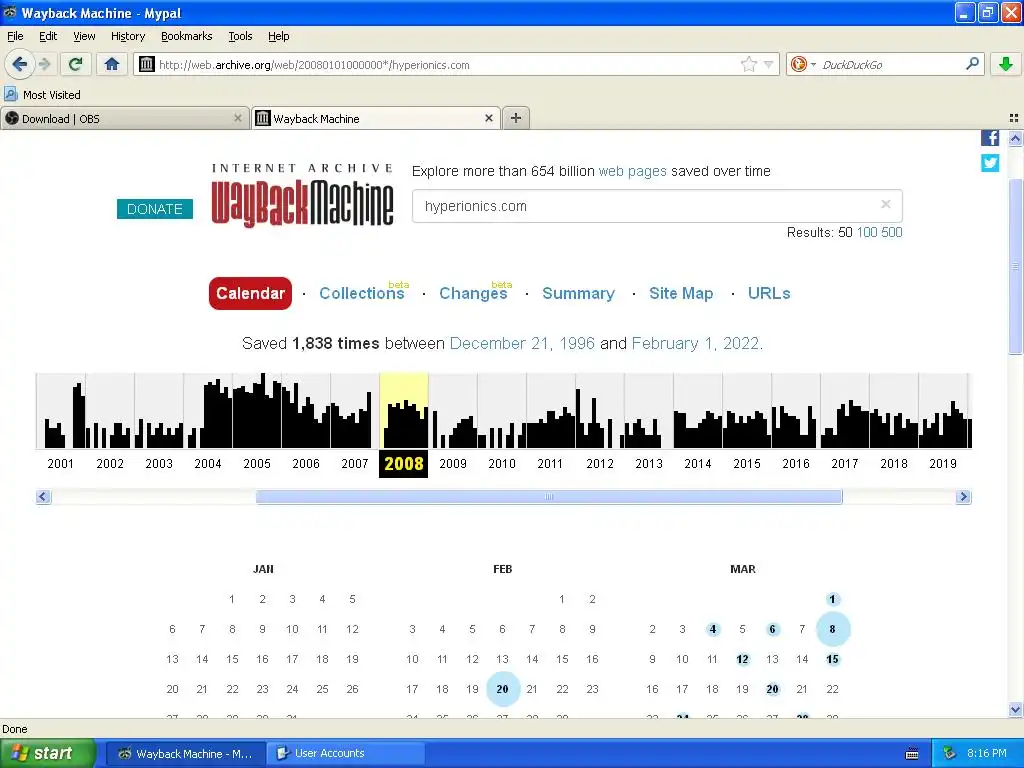
Task: Open the Site Map view
Action: coord(681,293)
